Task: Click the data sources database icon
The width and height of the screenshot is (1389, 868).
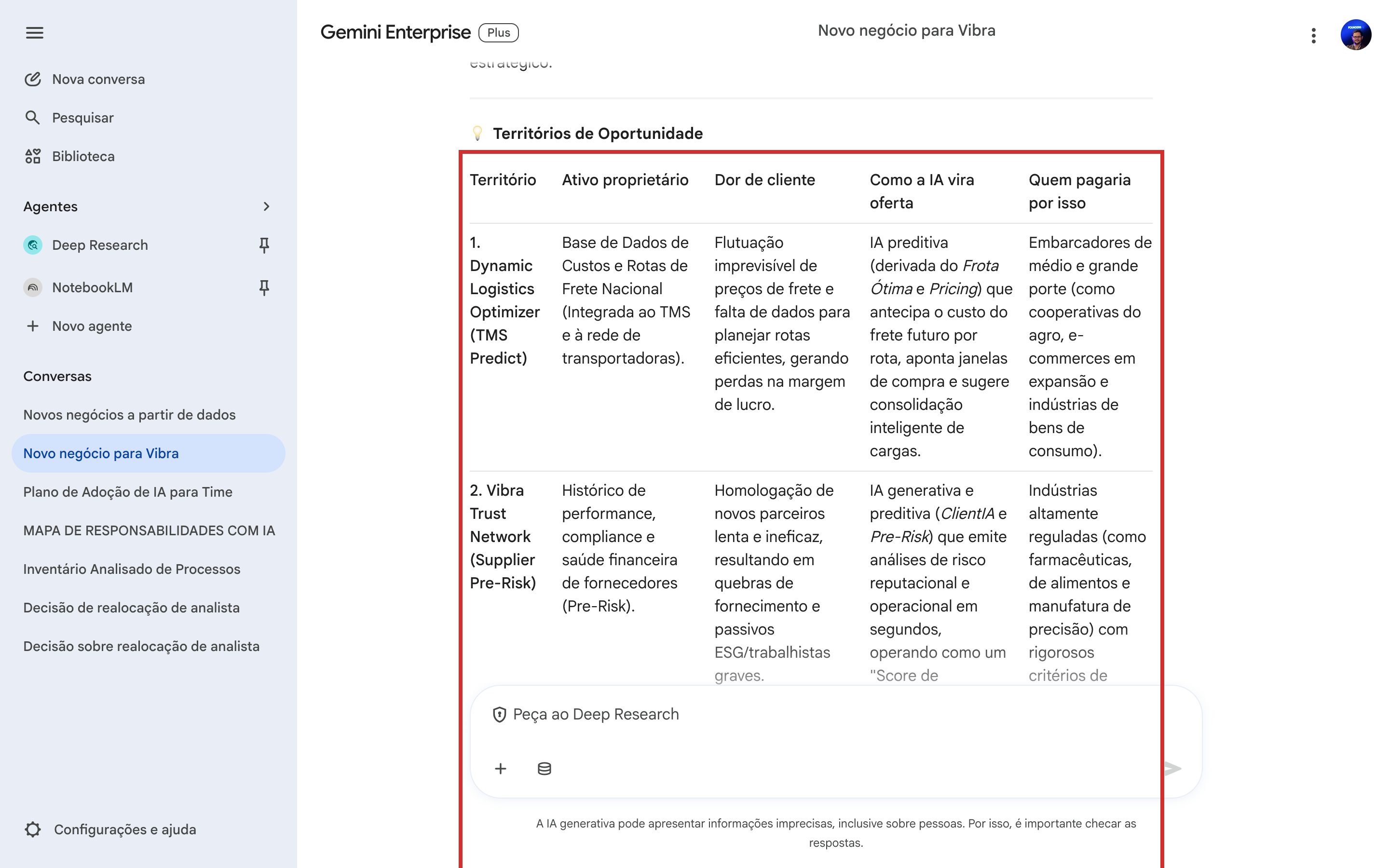Action: (x=544, y=769)
